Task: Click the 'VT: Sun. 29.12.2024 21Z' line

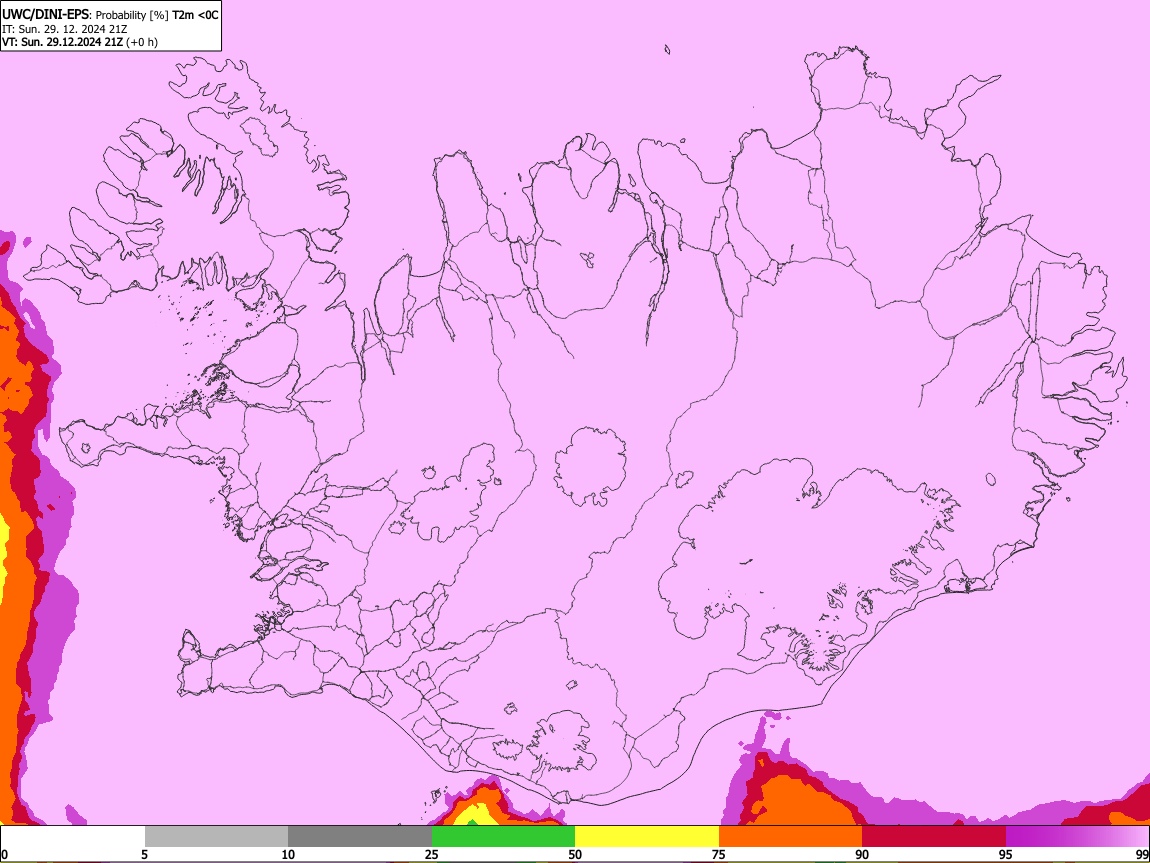Action: tap(62, 42)
